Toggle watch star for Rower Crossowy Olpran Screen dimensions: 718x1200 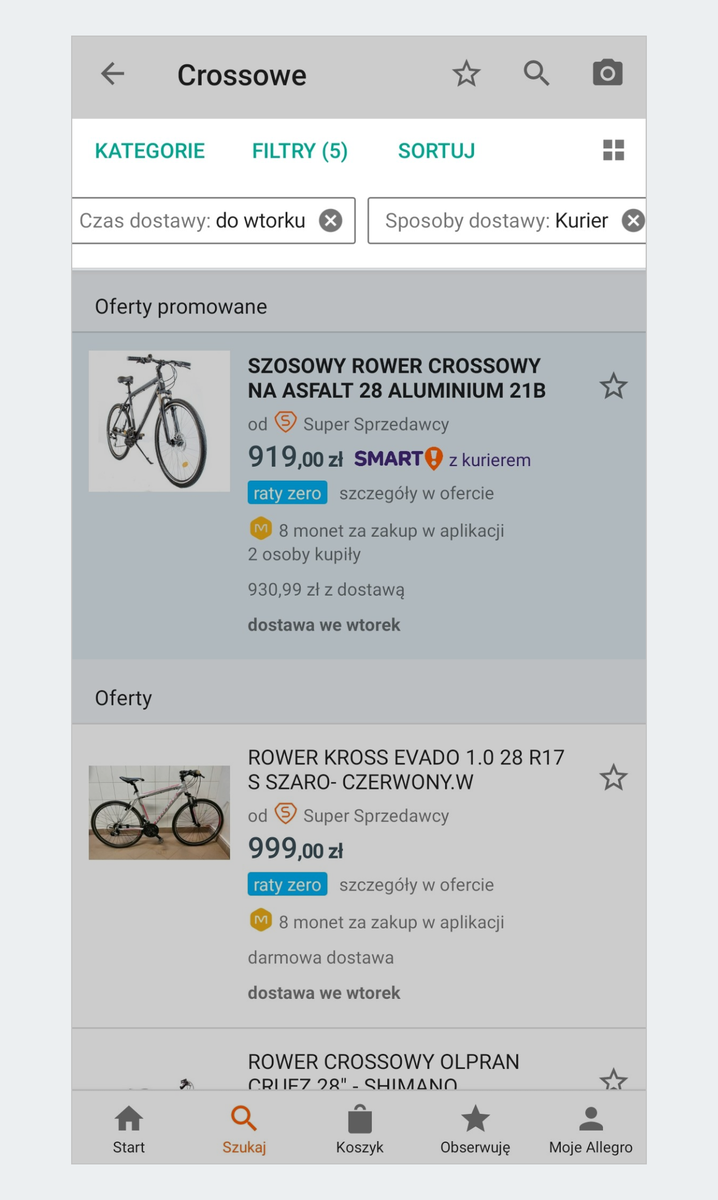[x=613, y=1079]
